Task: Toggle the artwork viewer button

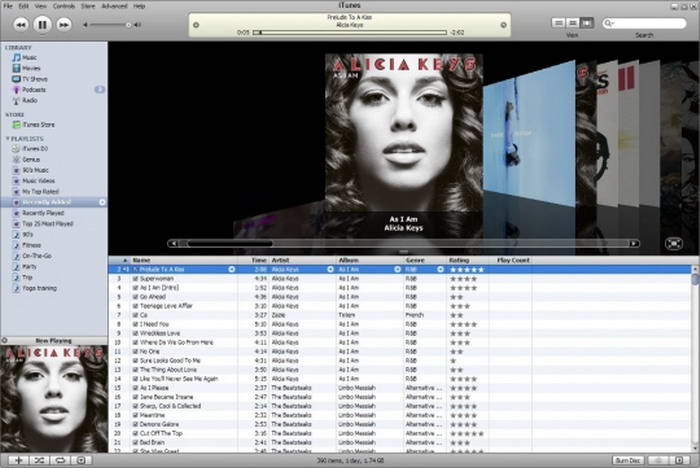Action: tap(81, 460)
